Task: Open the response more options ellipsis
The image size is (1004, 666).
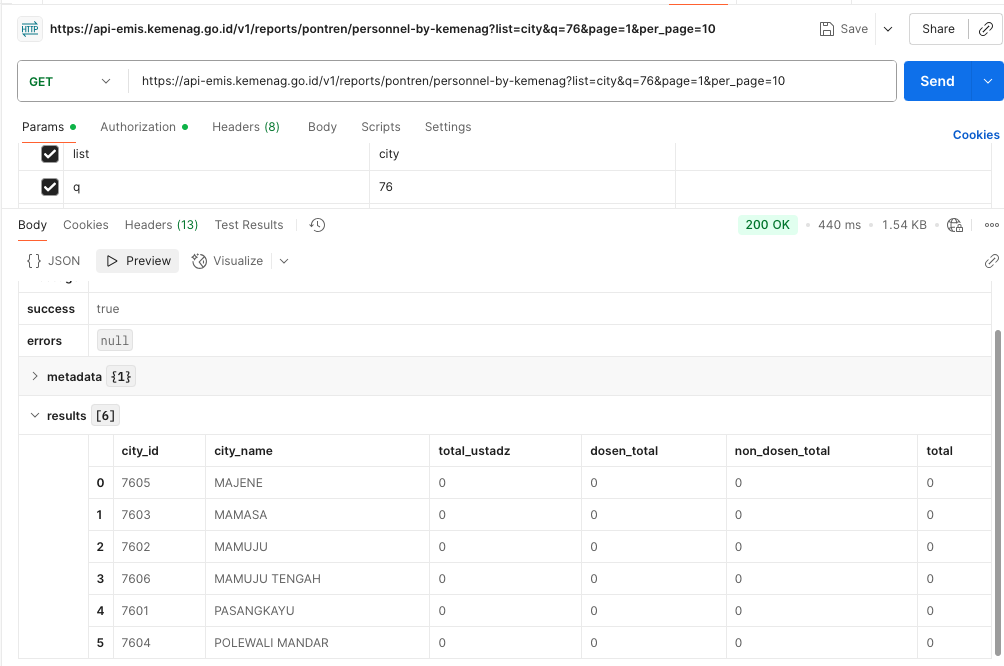Action: pos(991,225)
